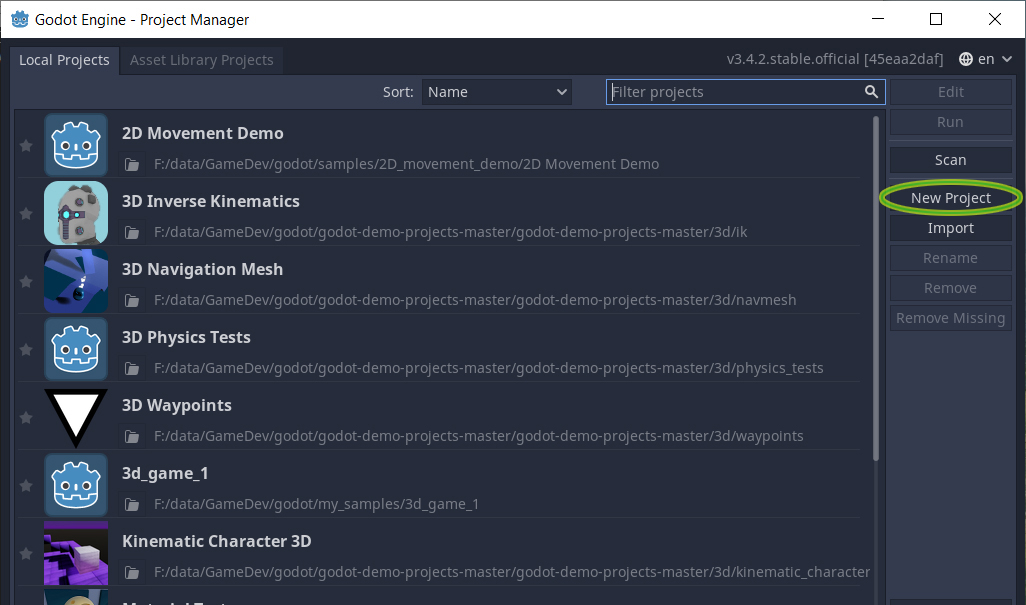
Task: Select the Kinematic Character 3D title
Action: tap(217, 542)
